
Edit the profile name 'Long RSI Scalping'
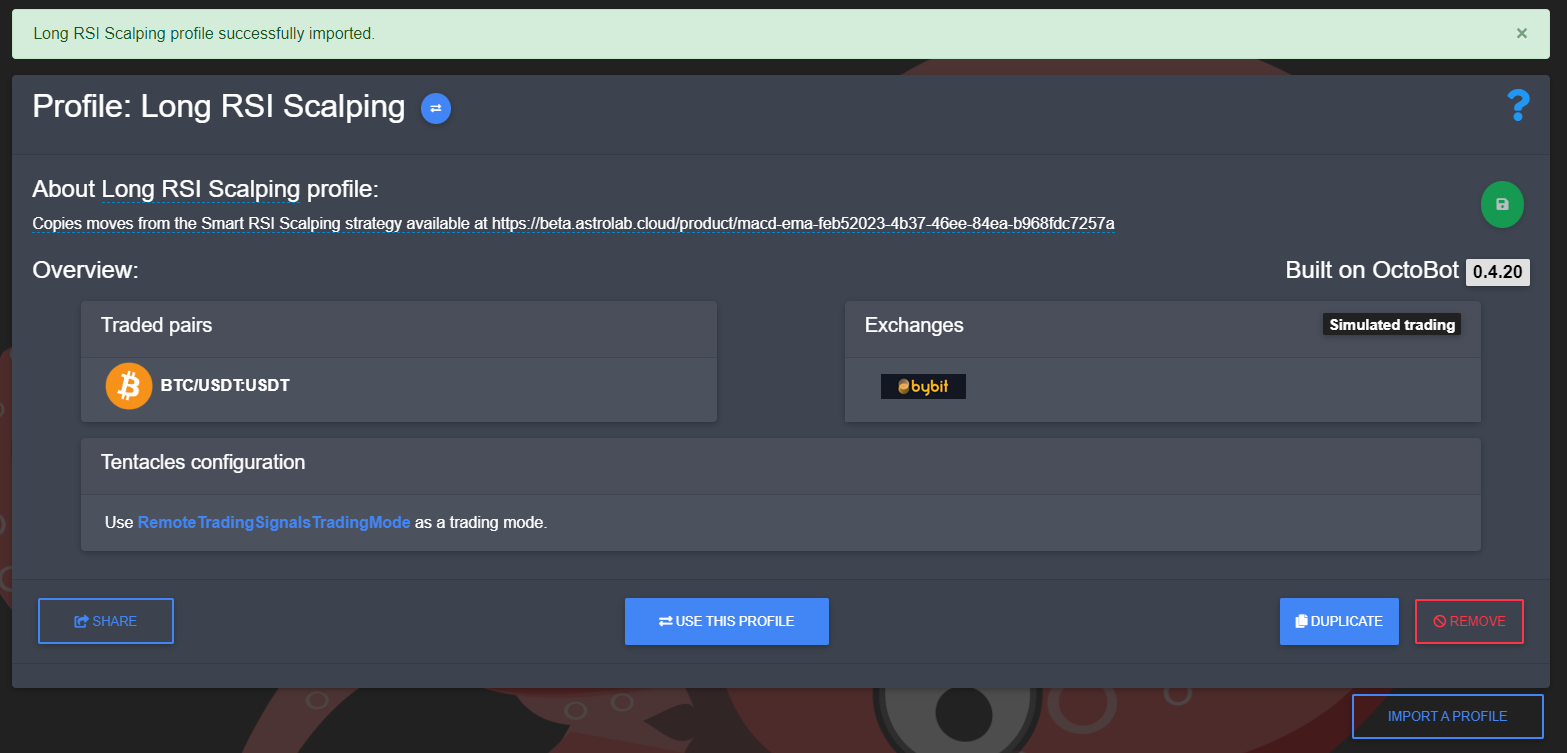pyautogui.click(x=201, y=189)
